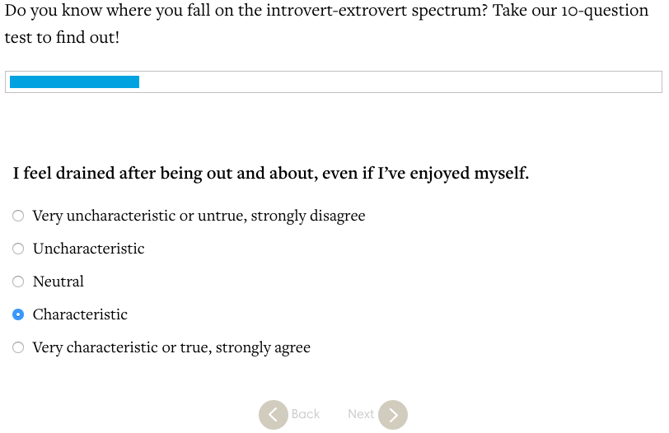Click the empty portion of the progress bar
Viewport: 669px width, 433px height.
click(400, 82)
